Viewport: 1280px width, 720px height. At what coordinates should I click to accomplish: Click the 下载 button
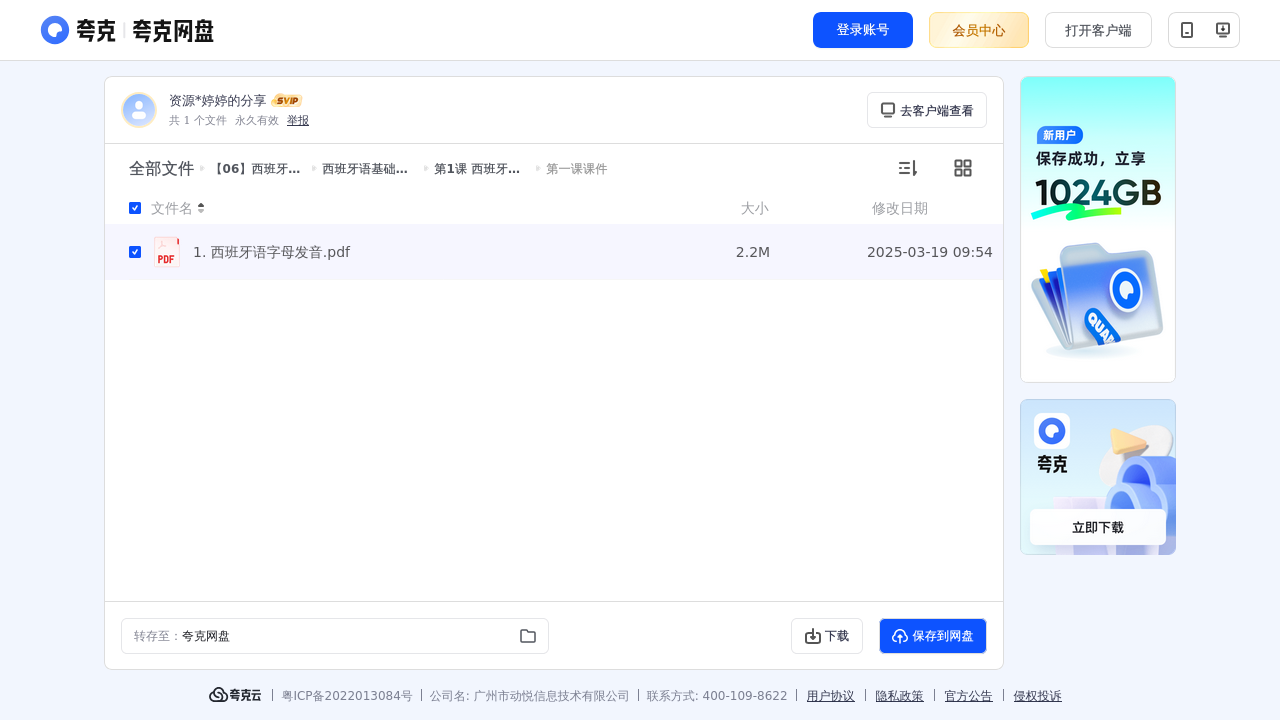827,636
